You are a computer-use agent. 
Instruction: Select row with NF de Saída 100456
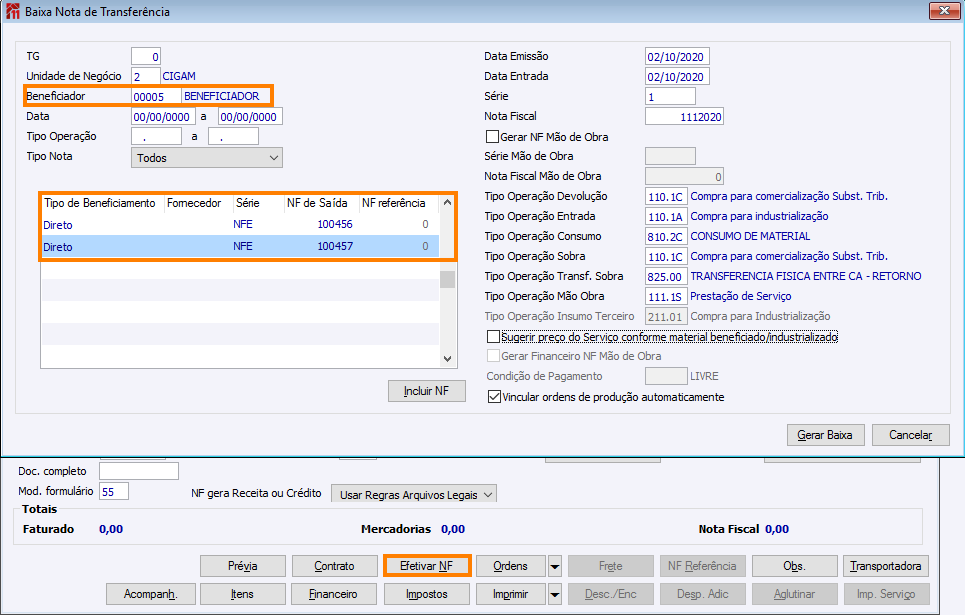coord(240,225)
